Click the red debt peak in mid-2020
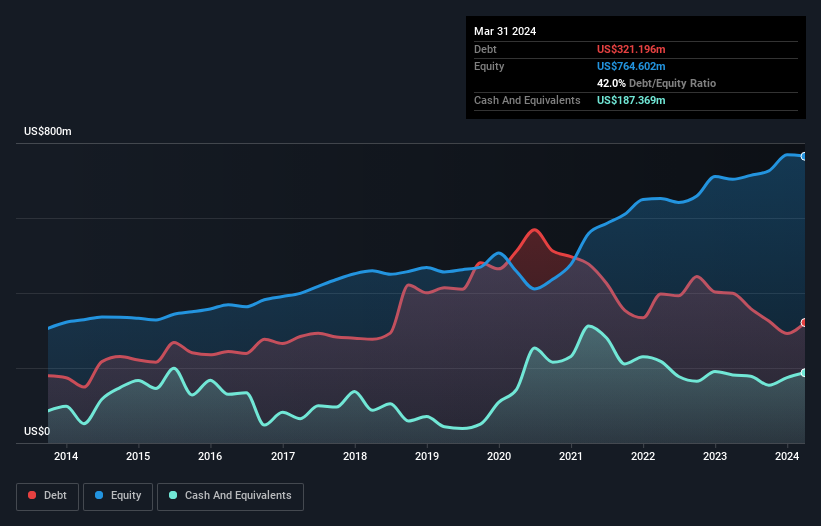Image resolution: width=821 pixels, height=526 pixels. click(x=534, y=230)
